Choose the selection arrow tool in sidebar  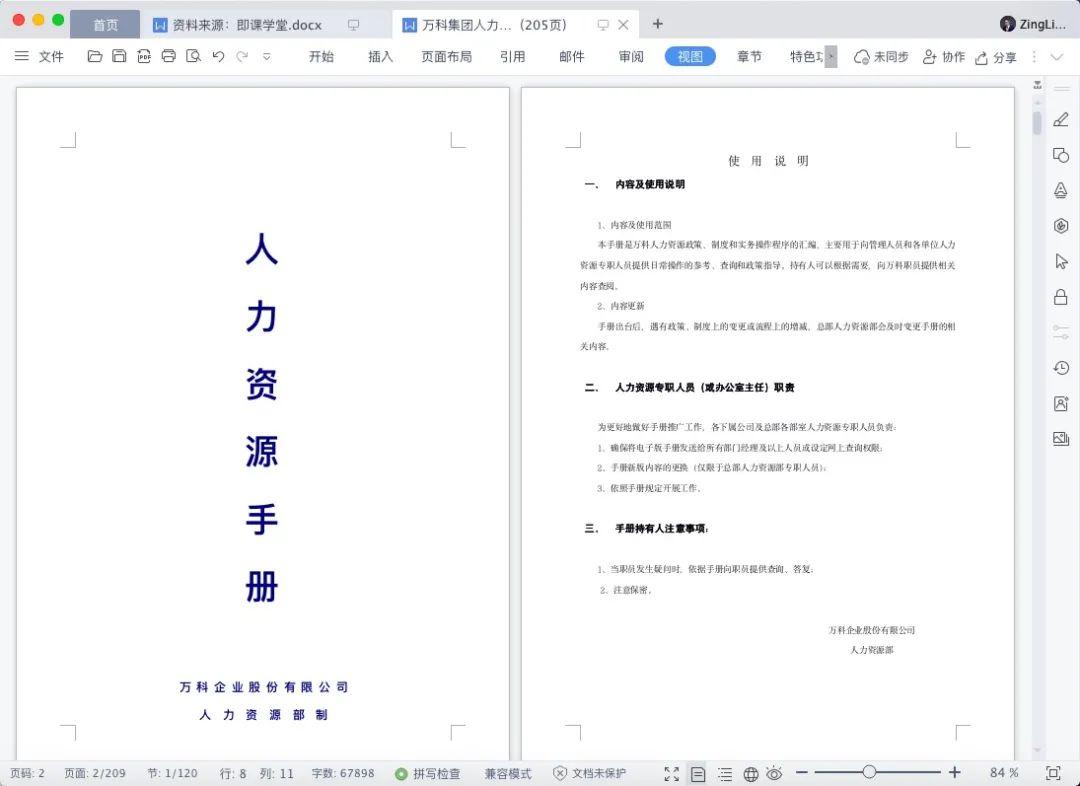pos(1061,261)
